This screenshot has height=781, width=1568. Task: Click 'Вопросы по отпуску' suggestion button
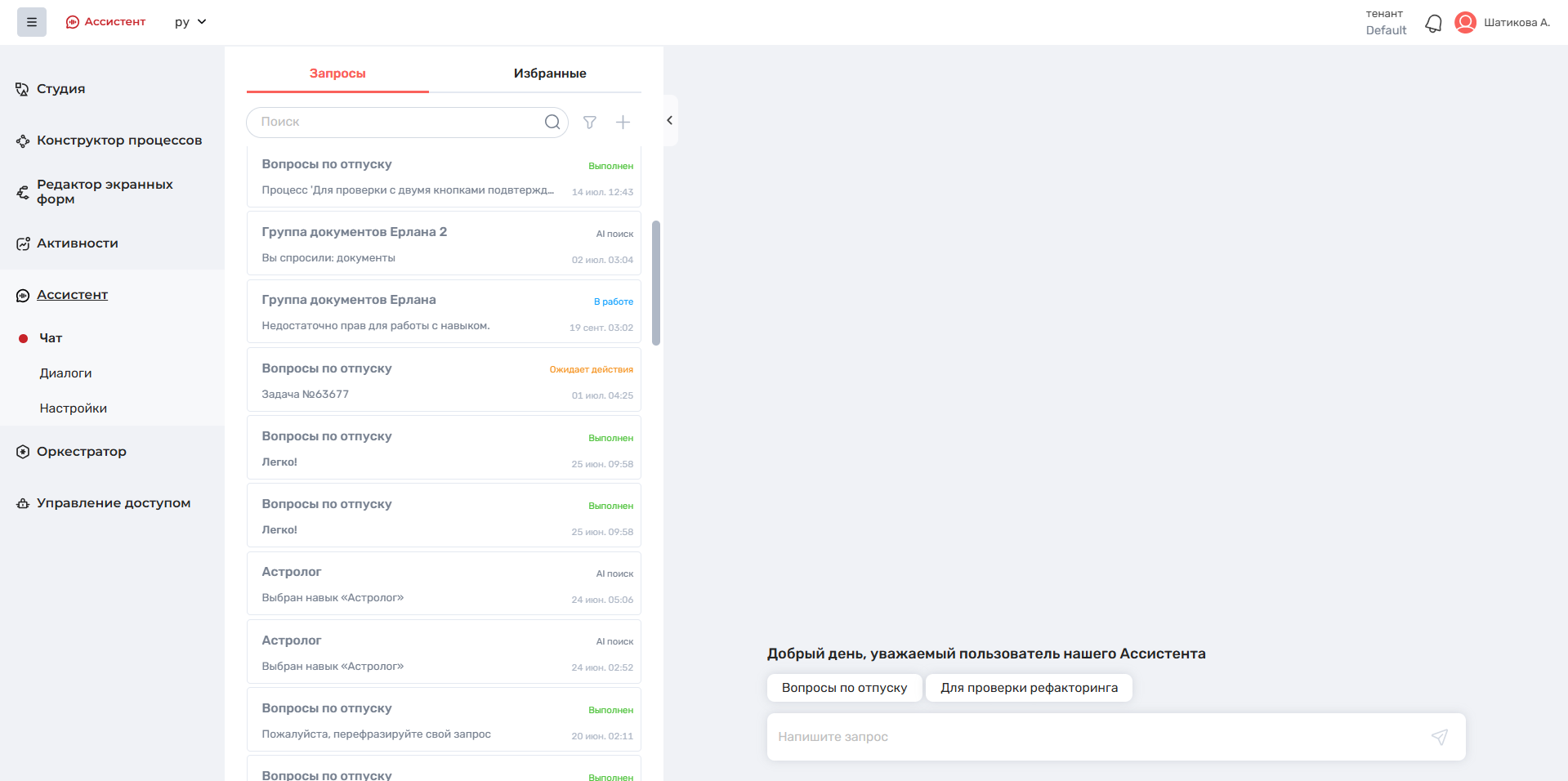[844, 688]
